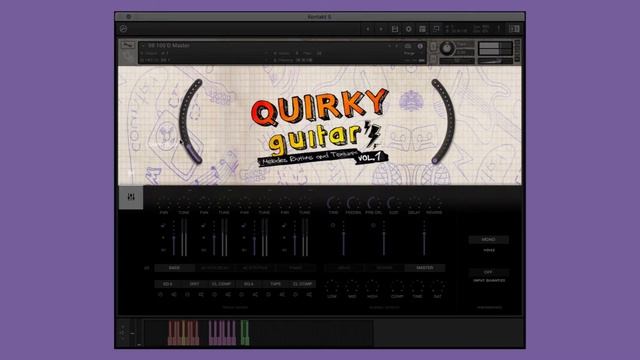Click the LOW EQ knob
Screen dimensions: 640x360
click(332, 287)
